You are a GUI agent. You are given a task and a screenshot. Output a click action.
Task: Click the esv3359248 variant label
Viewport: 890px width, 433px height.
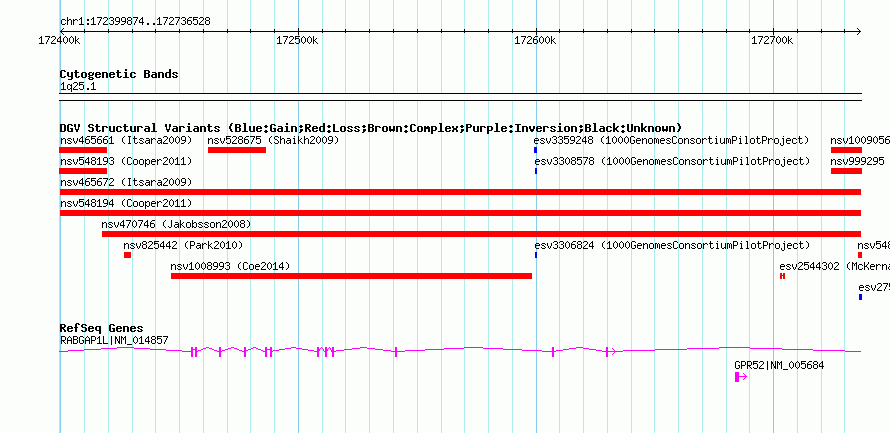[x=671, y=140]
